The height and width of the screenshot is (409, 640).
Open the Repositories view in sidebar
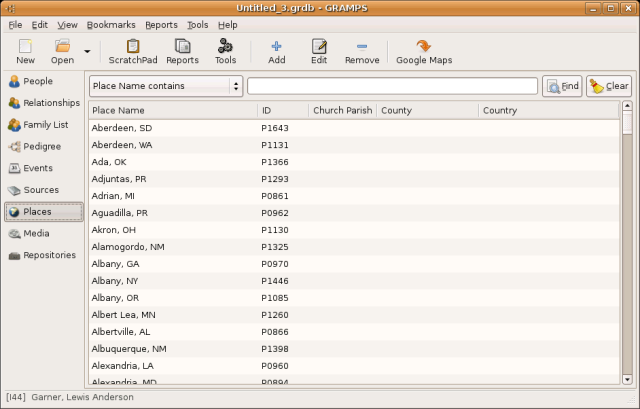(x=43, y=255)
